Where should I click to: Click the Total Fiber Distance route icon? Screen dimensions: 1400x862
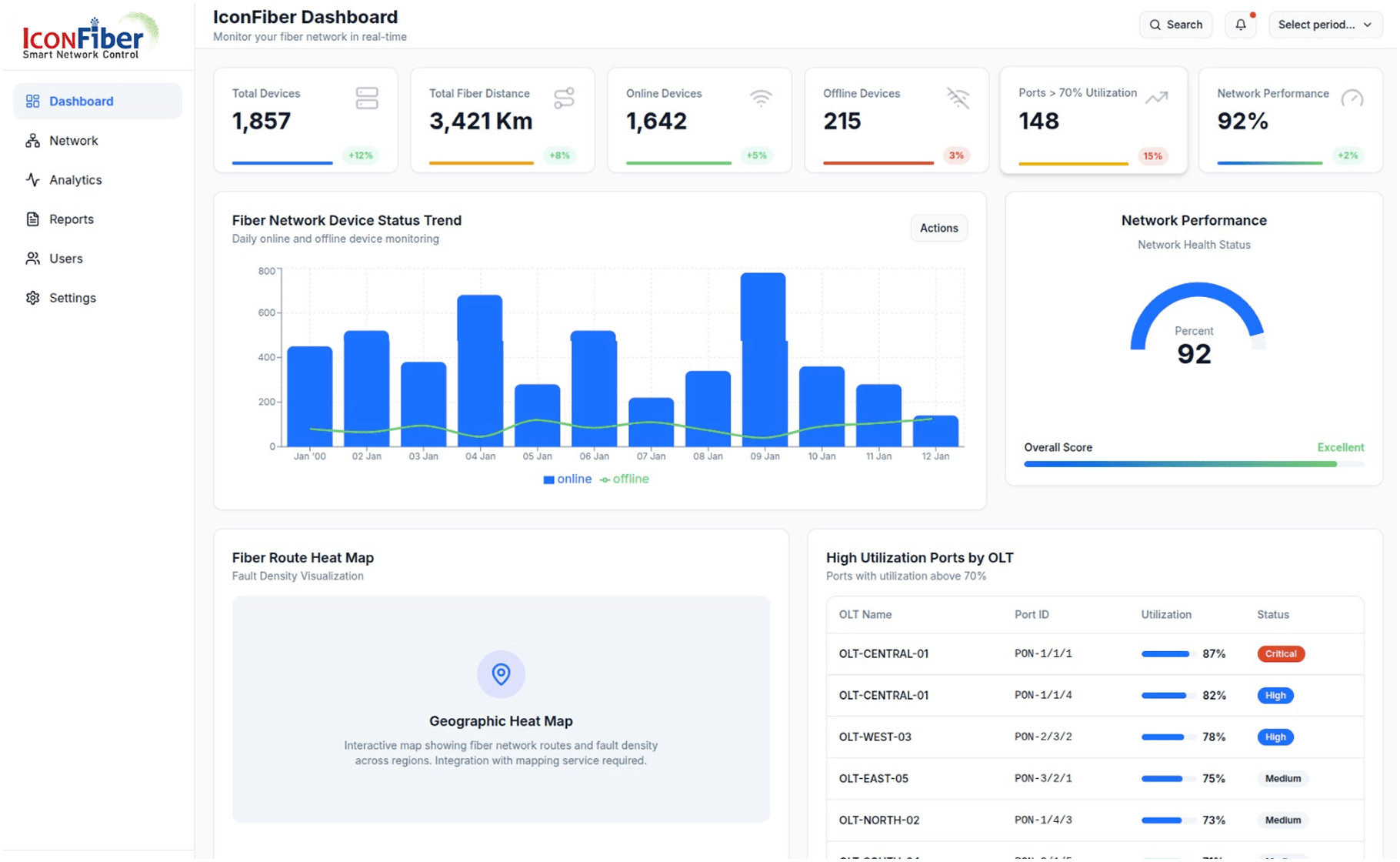click(x=564, y=98)
